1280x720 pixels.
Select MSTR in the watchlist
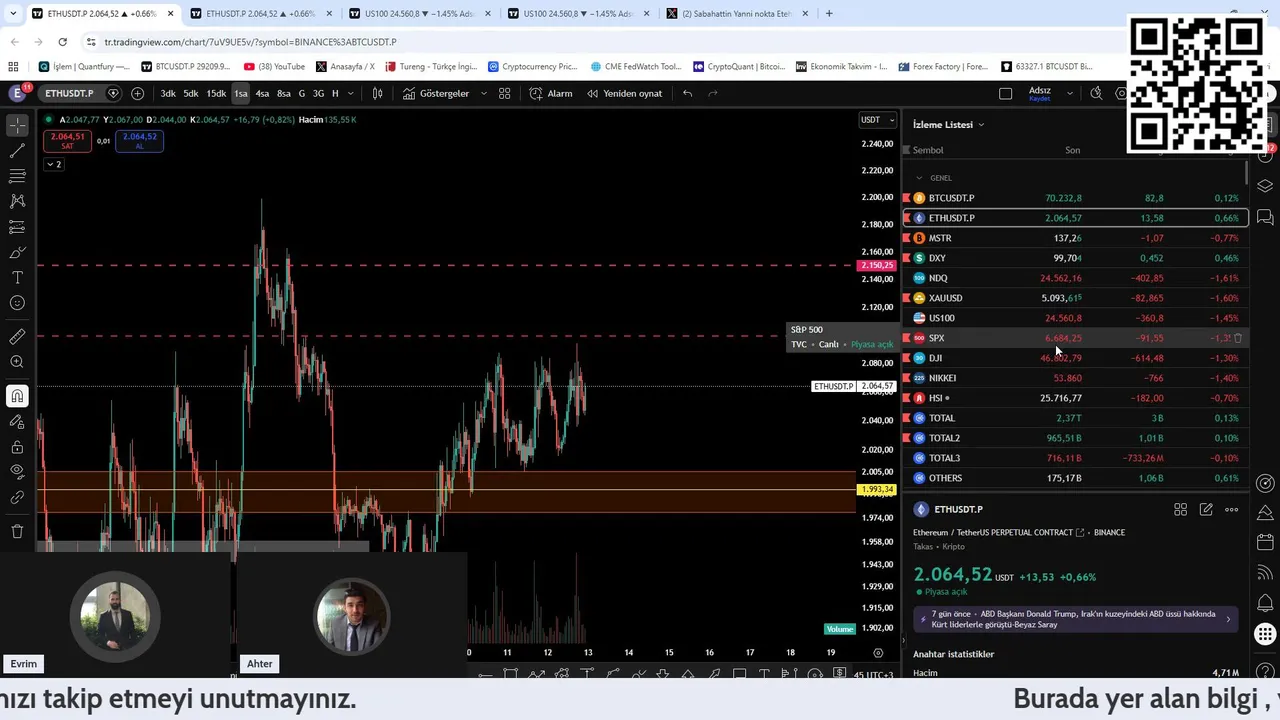[1075, 238]
